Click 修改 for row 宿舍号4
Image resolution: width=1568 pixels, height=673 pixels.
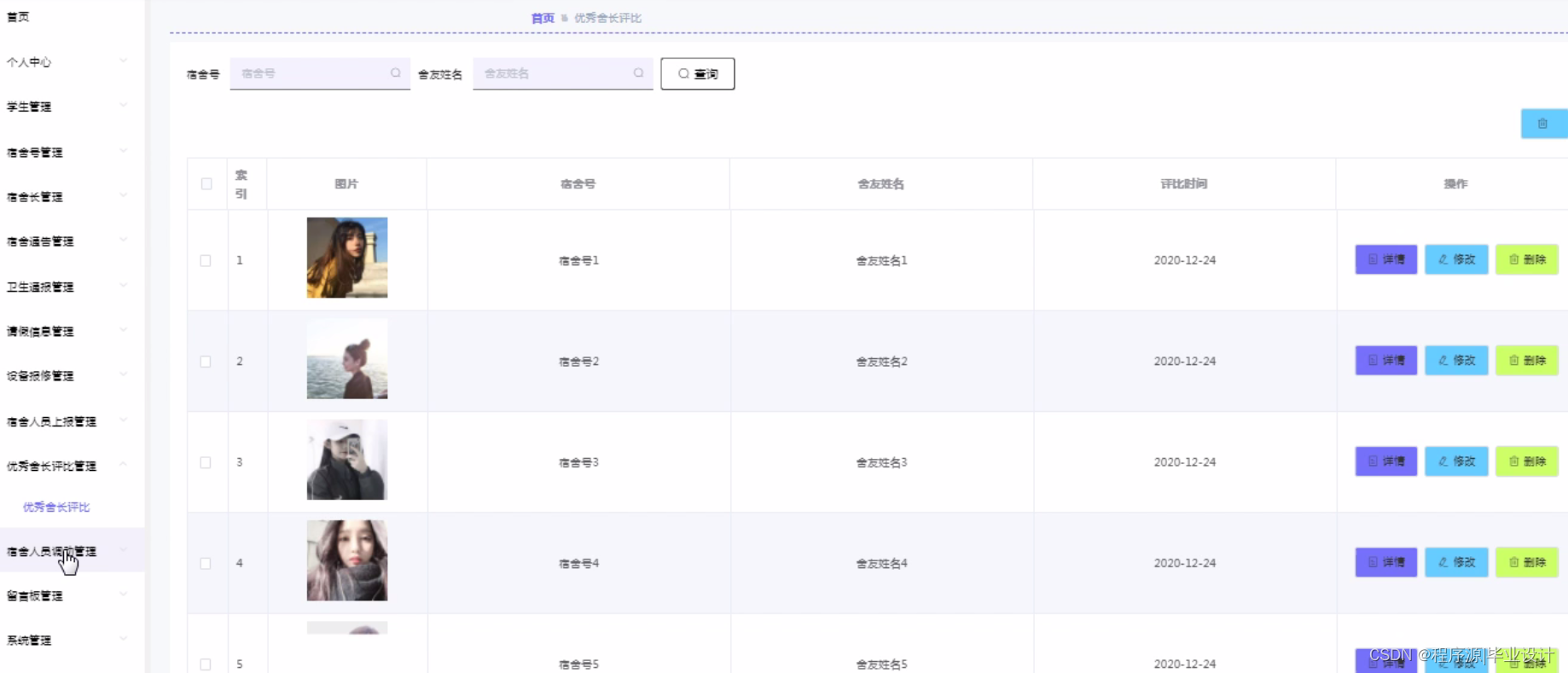1456,562
